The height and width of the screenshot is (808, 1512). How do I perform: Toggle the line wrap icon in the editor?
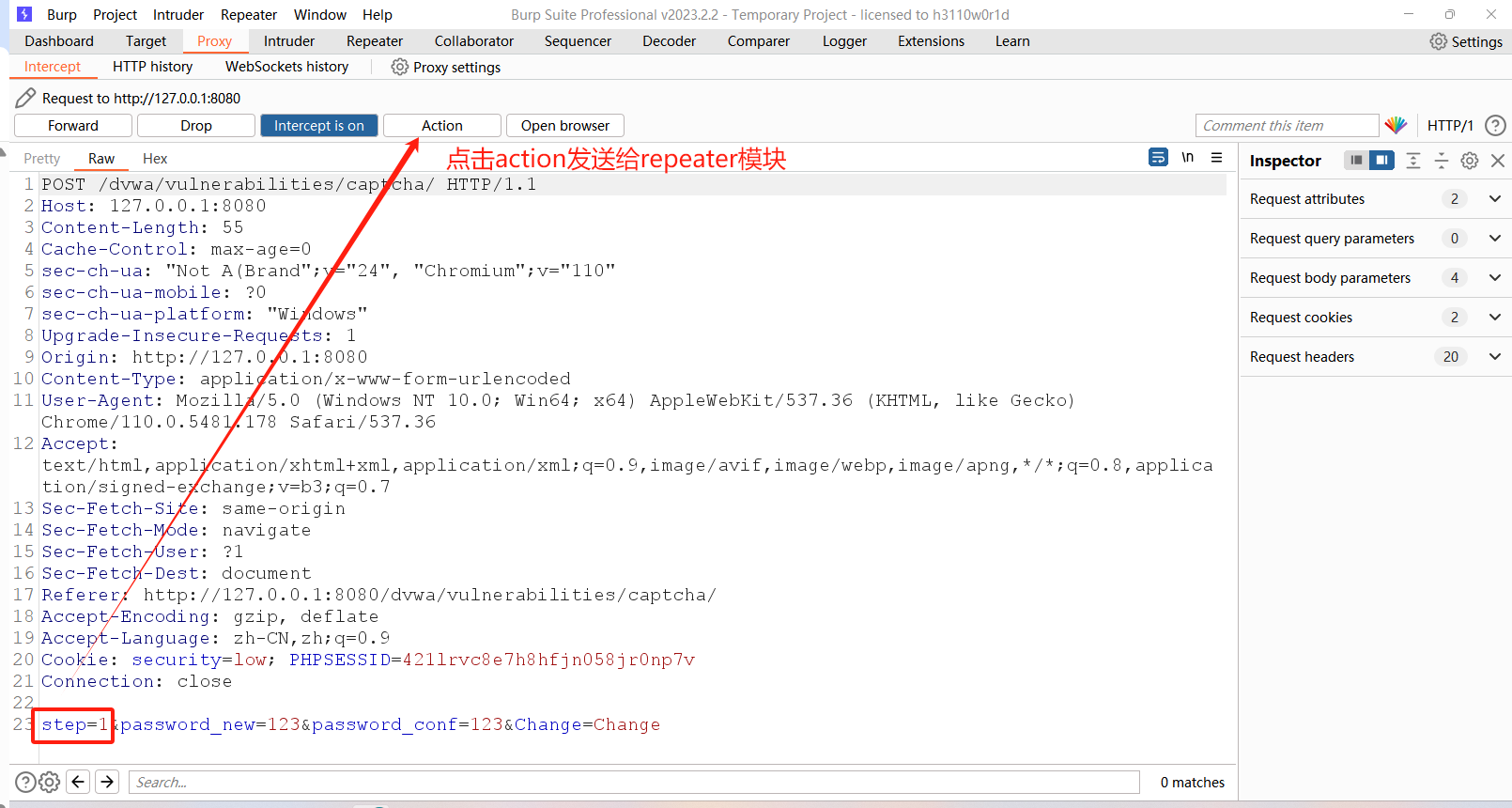click(x=1159, y=158)
